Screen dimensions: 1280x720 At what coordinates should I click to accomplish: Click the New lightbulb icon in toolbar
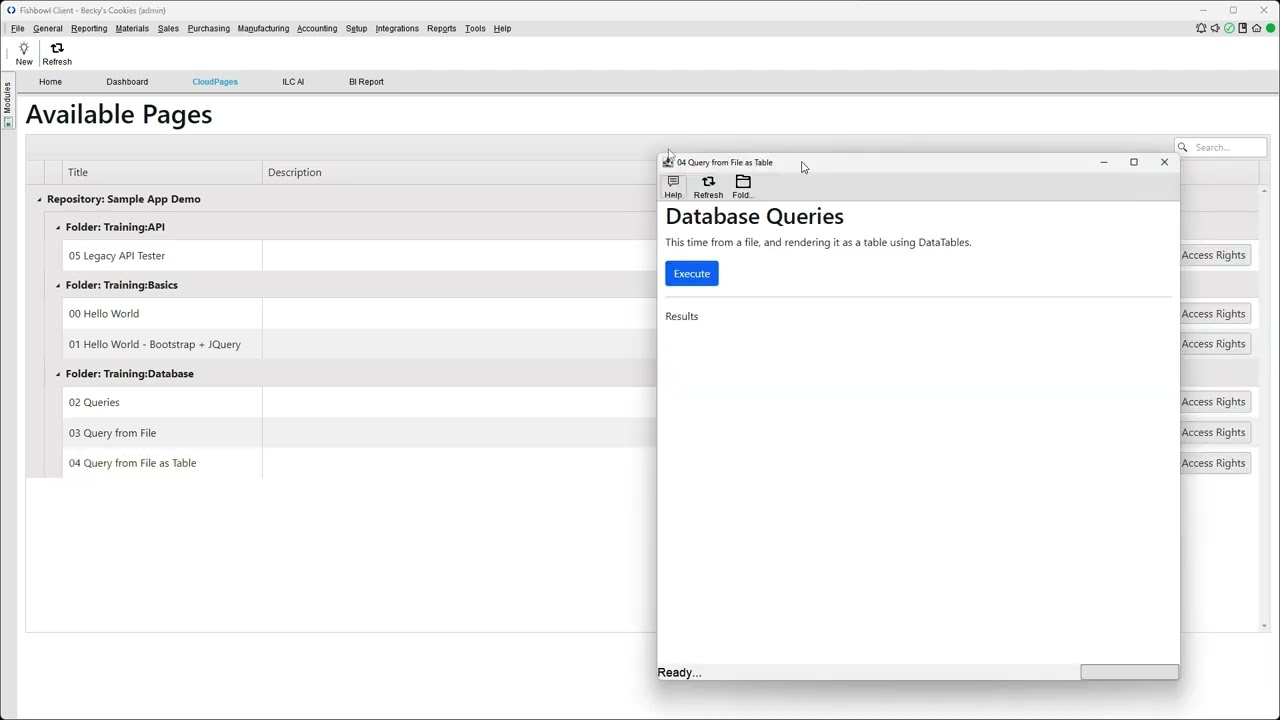[x=24, y=48]
